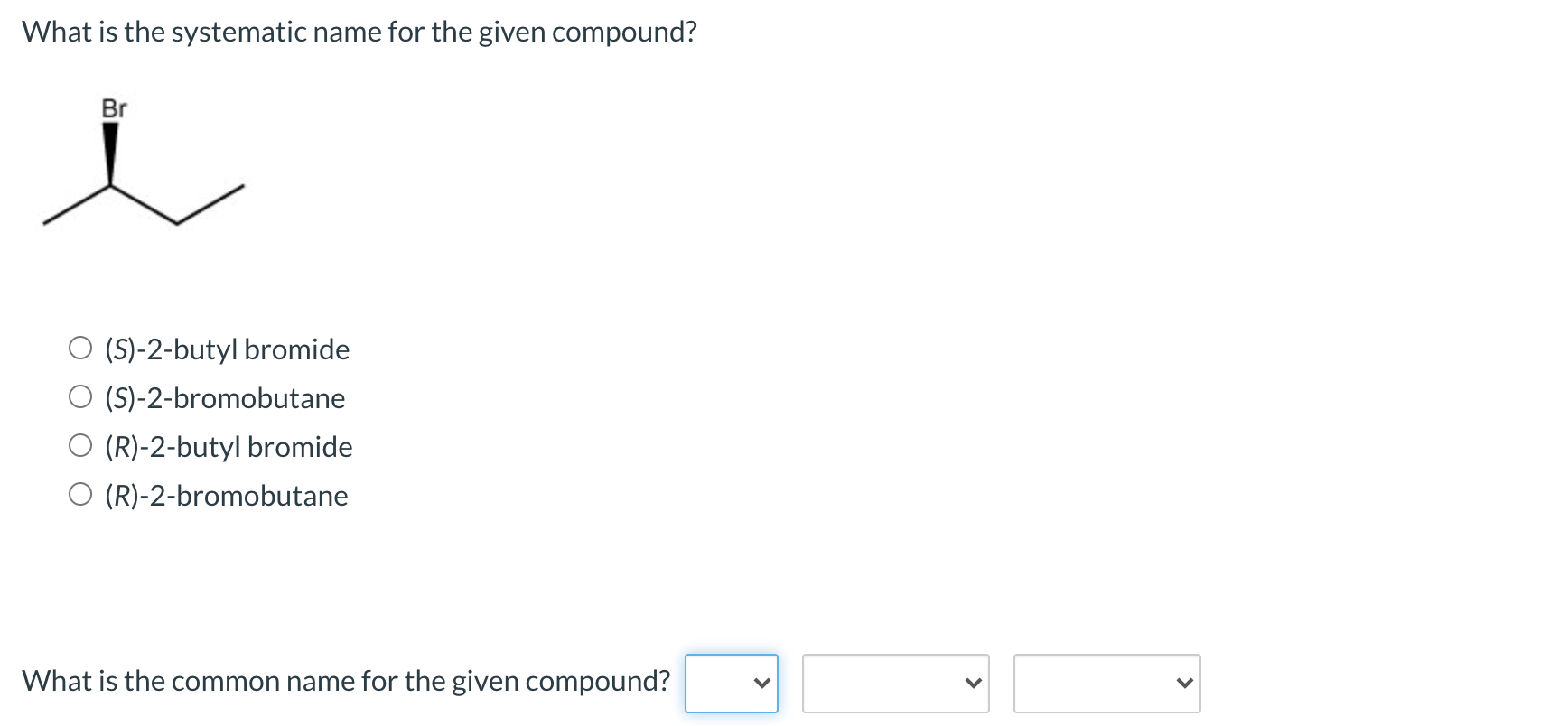Click the zig-zag carbon chain of the molecule
Image resolution: width=1568 pixels, height=726 pixels.
tap(145, 203)
